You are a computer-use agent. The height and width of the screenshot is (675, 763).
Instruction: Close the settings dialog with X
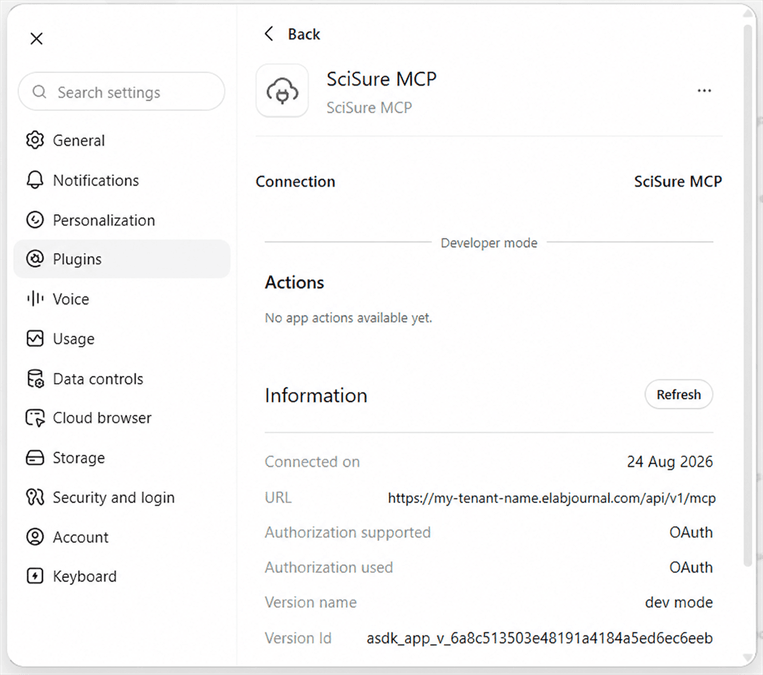(x=36, y=38)
